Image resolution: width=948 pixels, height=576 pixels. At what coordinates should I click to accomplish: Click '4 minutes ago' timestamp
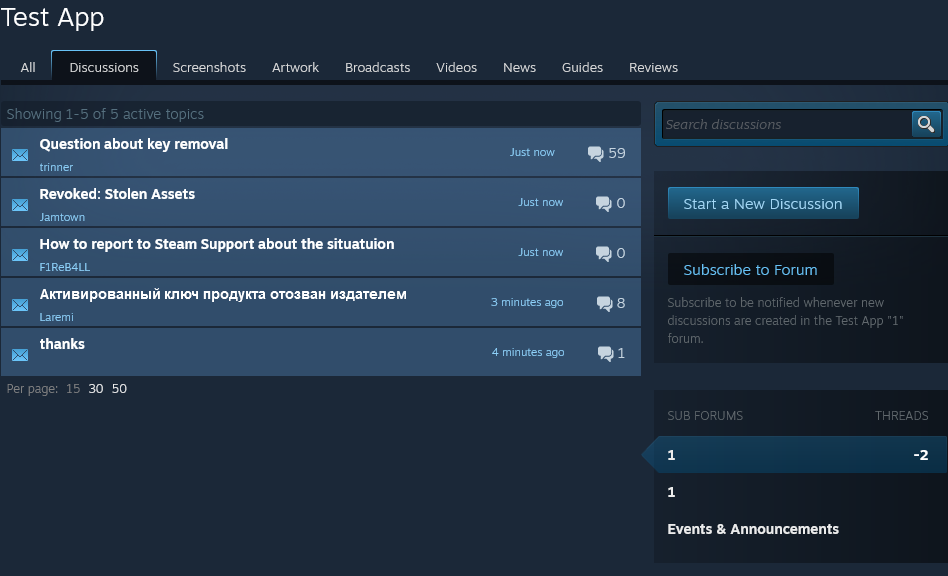[x=528, y=352]
